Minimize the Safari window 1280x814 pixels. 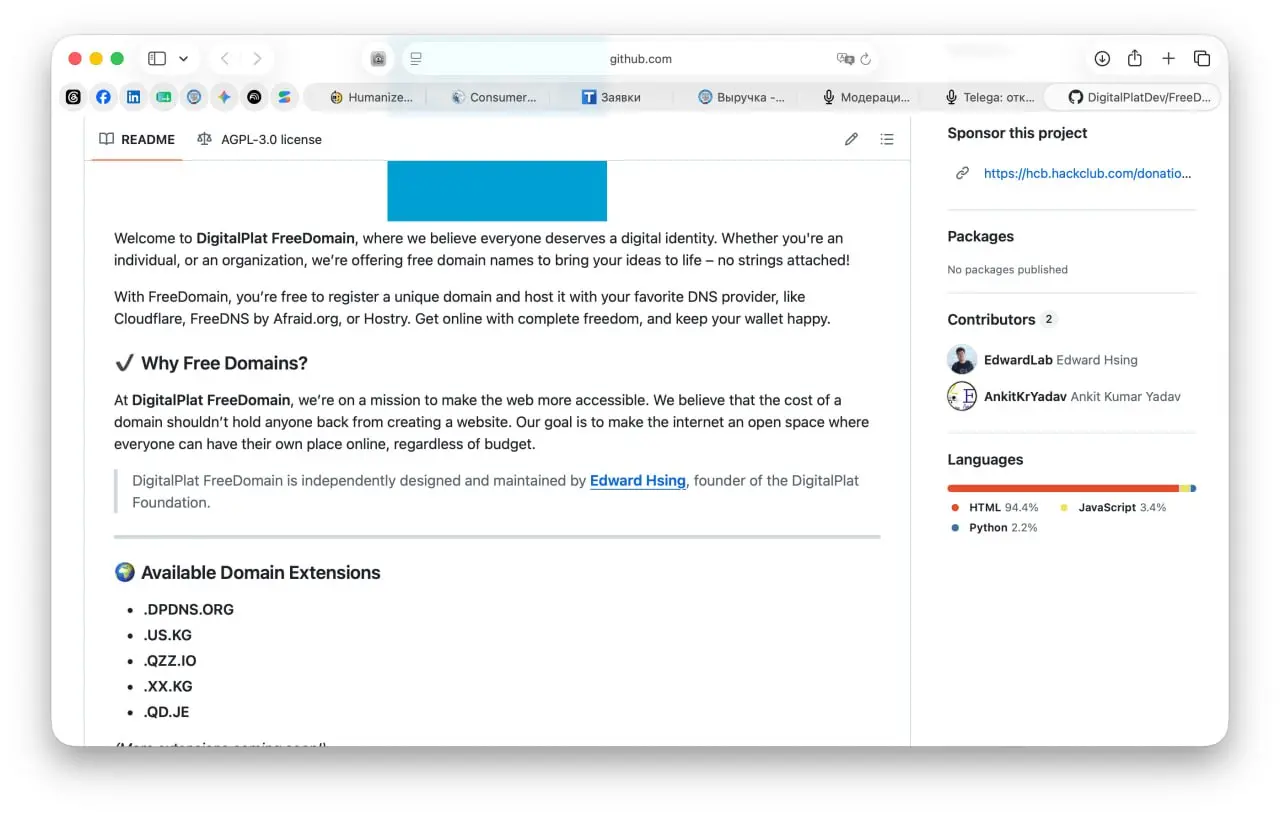pyautogui.click(x=96, y=59)
